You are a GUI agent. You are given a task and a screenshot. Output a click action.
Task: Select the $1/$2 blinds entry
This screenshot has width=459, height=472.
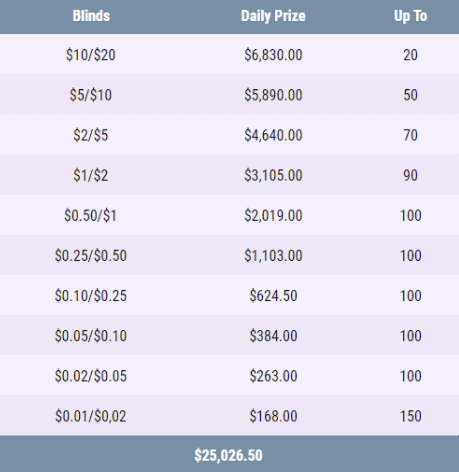tap(91, 175)
